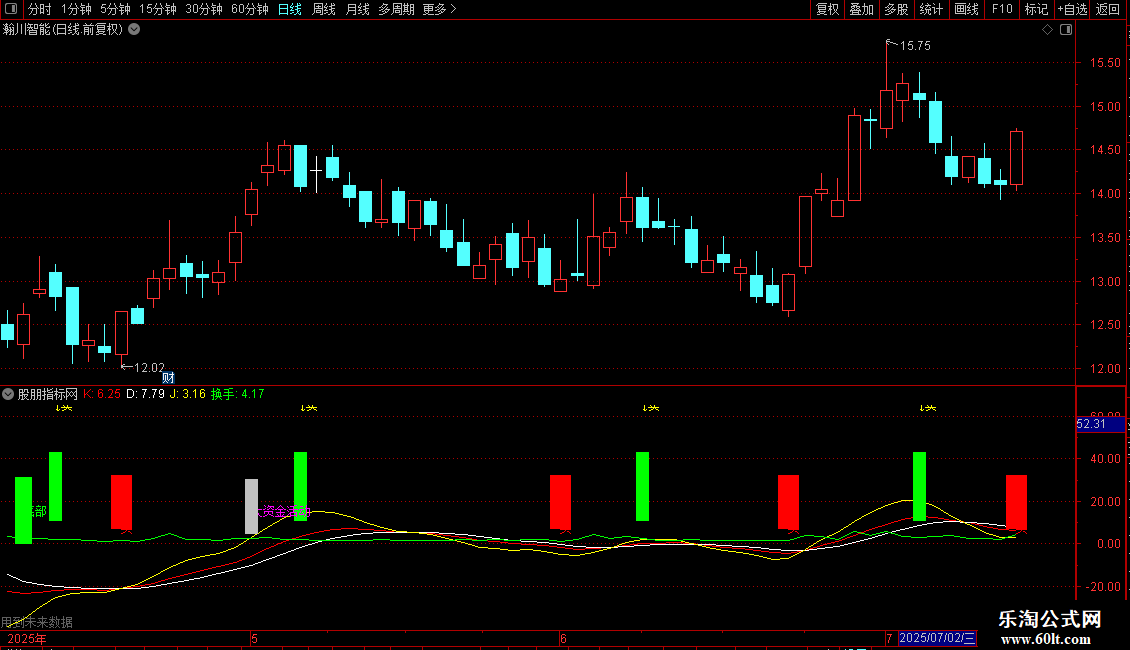Click the gray signal bar in indicator
Image resolution: width=1130 pixels, height=650 pixels.
coord(252,507)
